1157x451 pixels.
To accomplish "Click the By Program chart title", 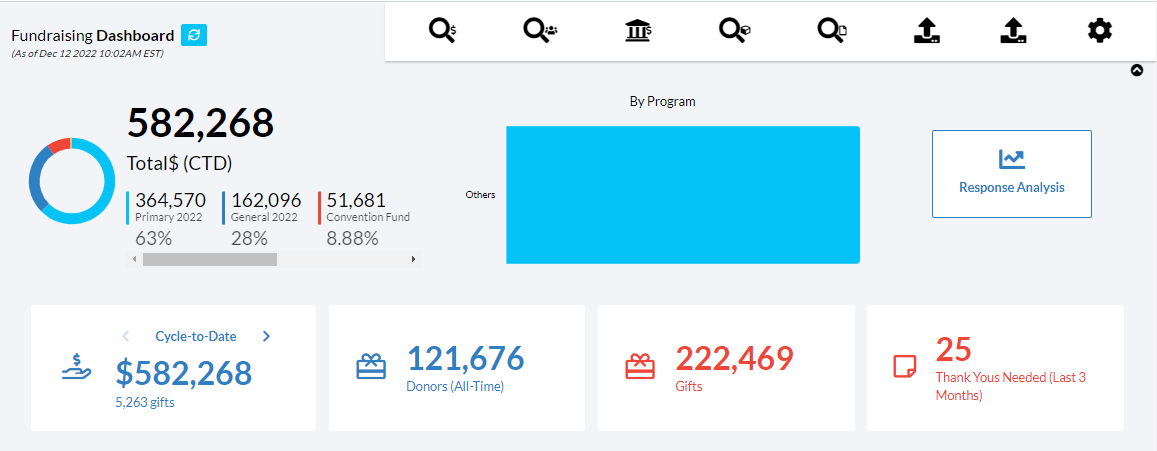I will tap(663, 102).
